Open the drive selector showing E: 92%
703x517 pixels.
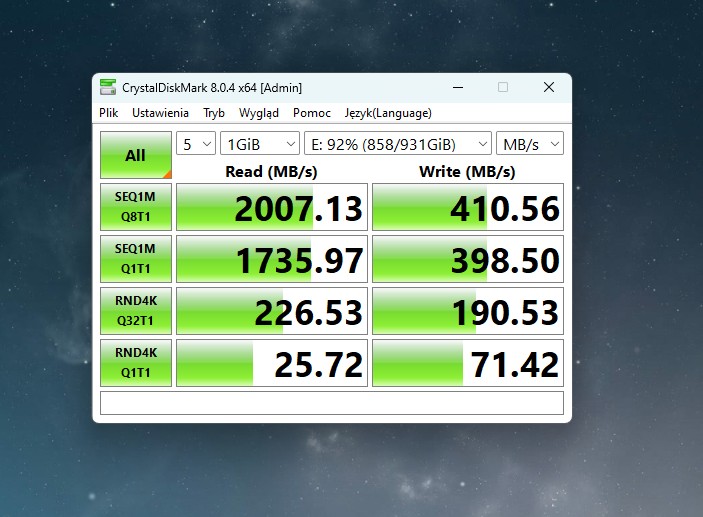398,143
